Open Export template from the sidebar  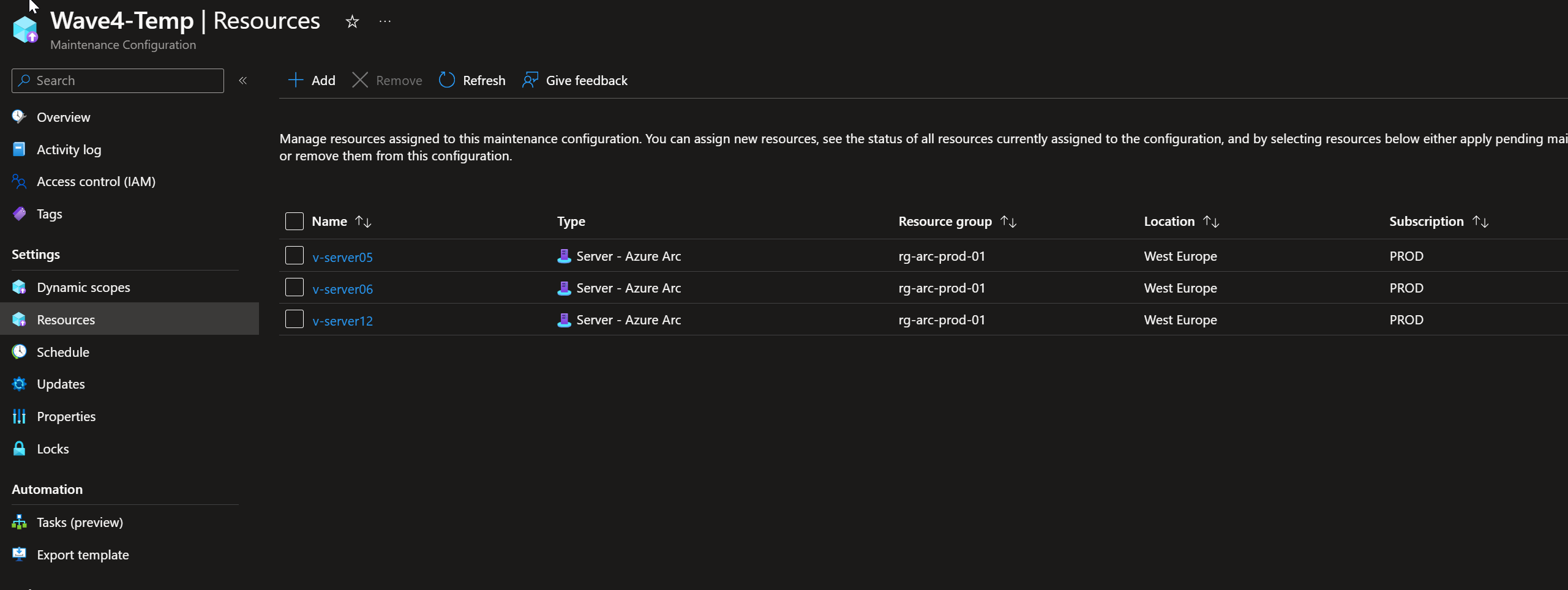82,555
